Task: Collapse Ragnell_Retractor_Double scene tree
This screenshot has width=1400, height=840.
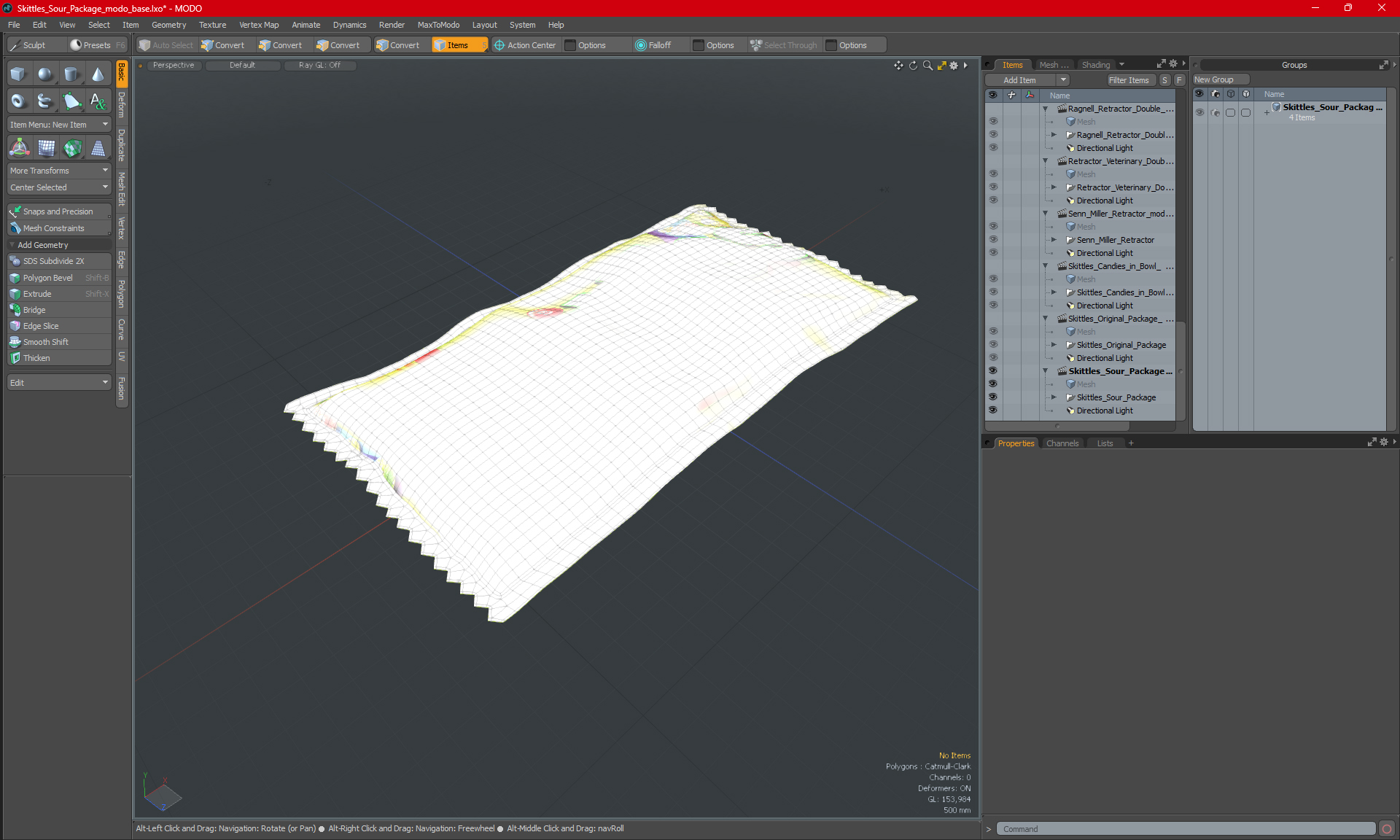Action: (1045, 109)
